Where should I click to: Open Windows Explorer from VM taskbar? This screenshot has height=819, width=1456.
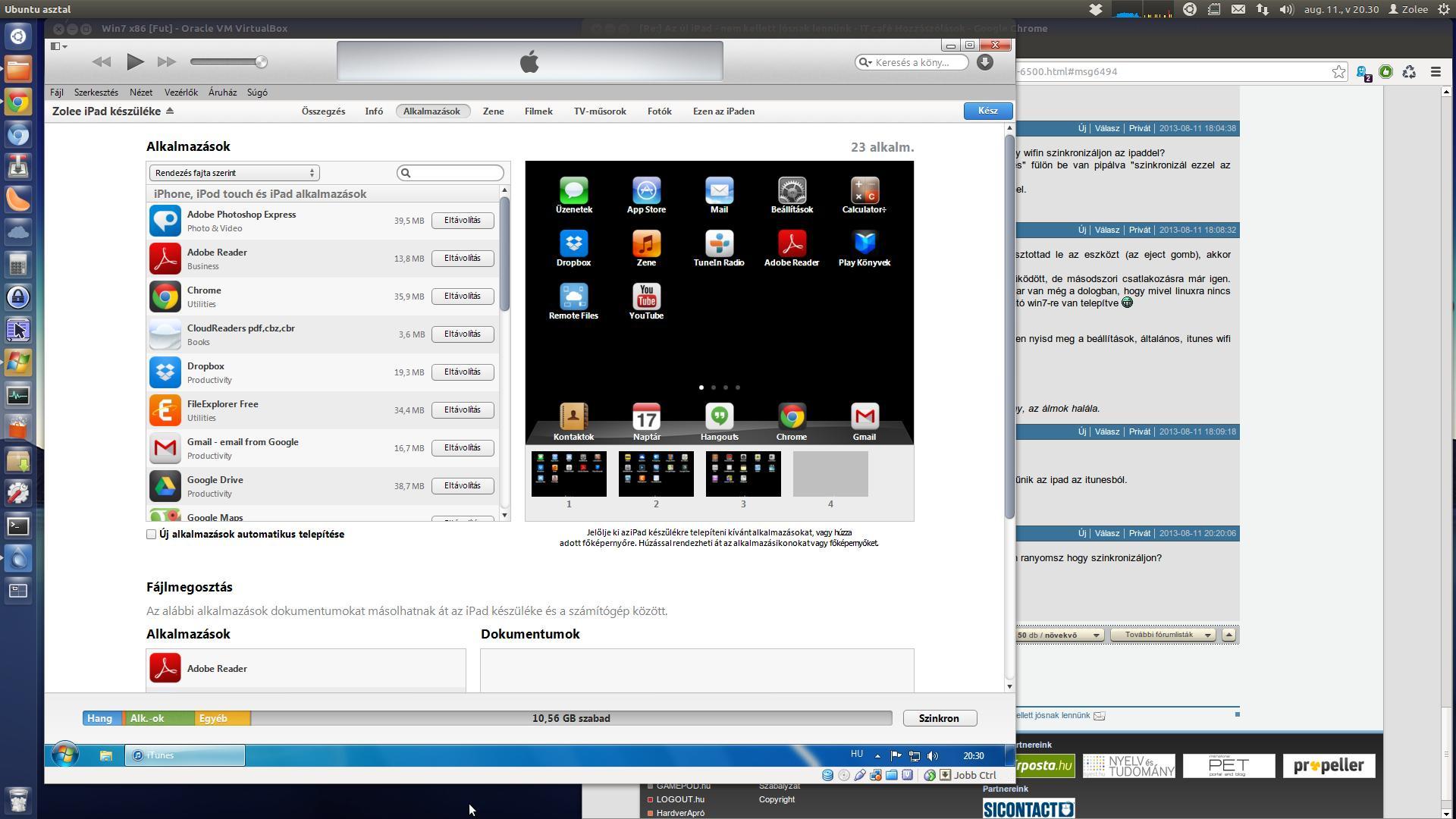click(x=106, y=755)
